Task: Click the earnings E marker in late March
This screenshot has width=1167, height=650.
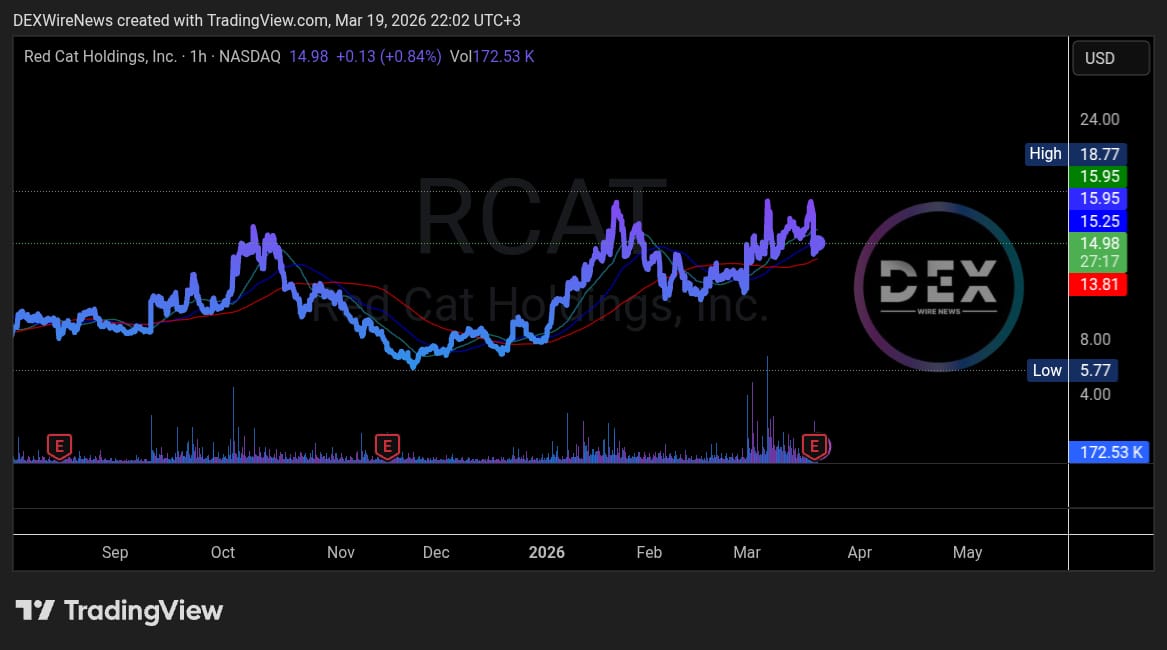Action: (x=815, y=447)
